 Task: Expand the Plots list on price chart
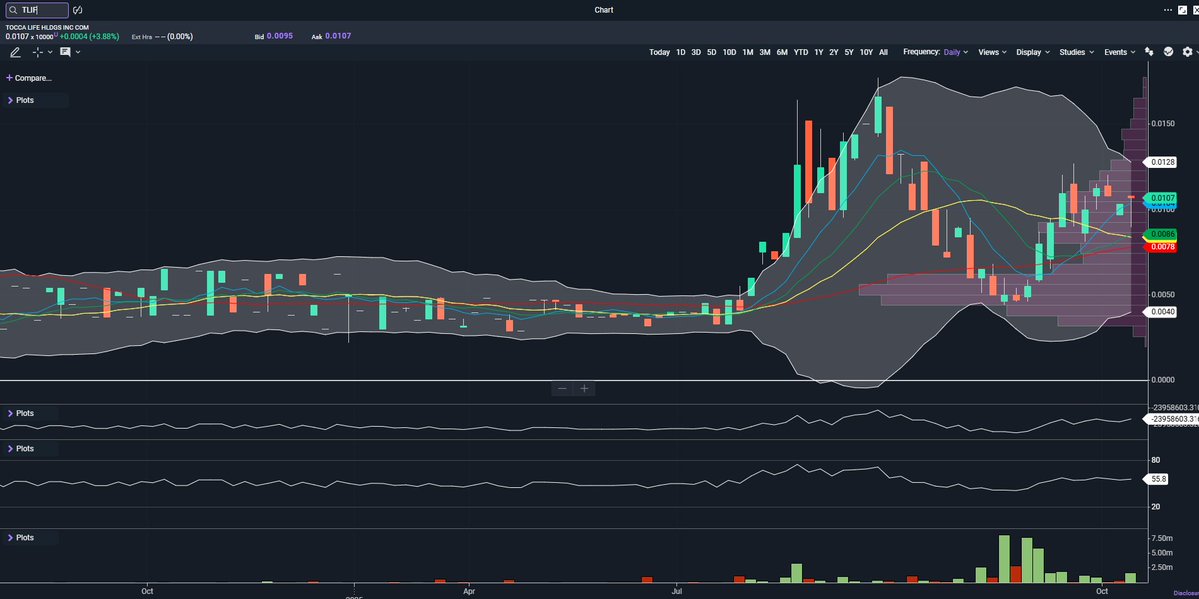pos(21,100)
